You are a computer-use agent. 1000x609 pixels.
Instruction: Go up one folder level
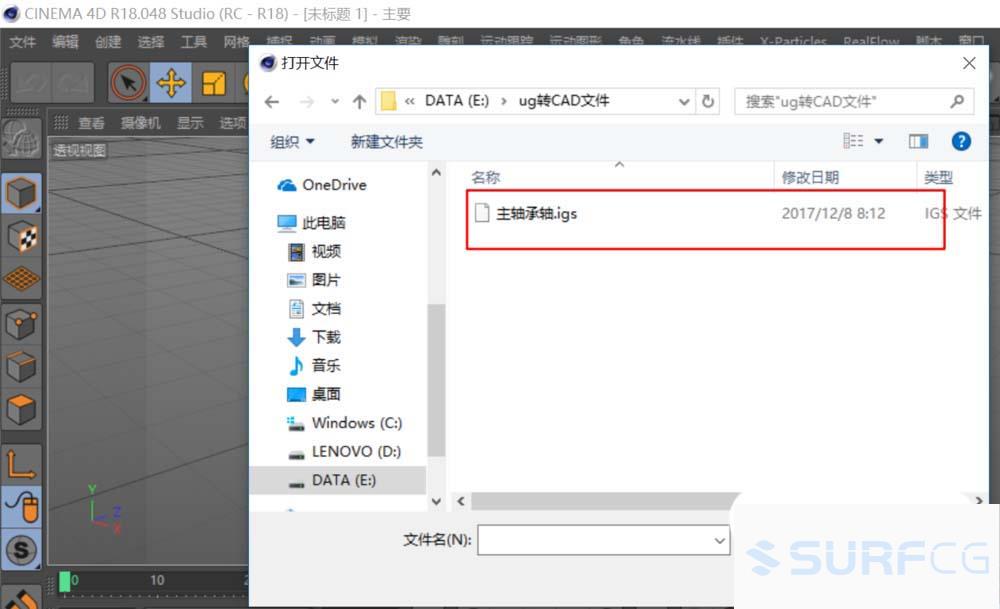tap(359, 101)
